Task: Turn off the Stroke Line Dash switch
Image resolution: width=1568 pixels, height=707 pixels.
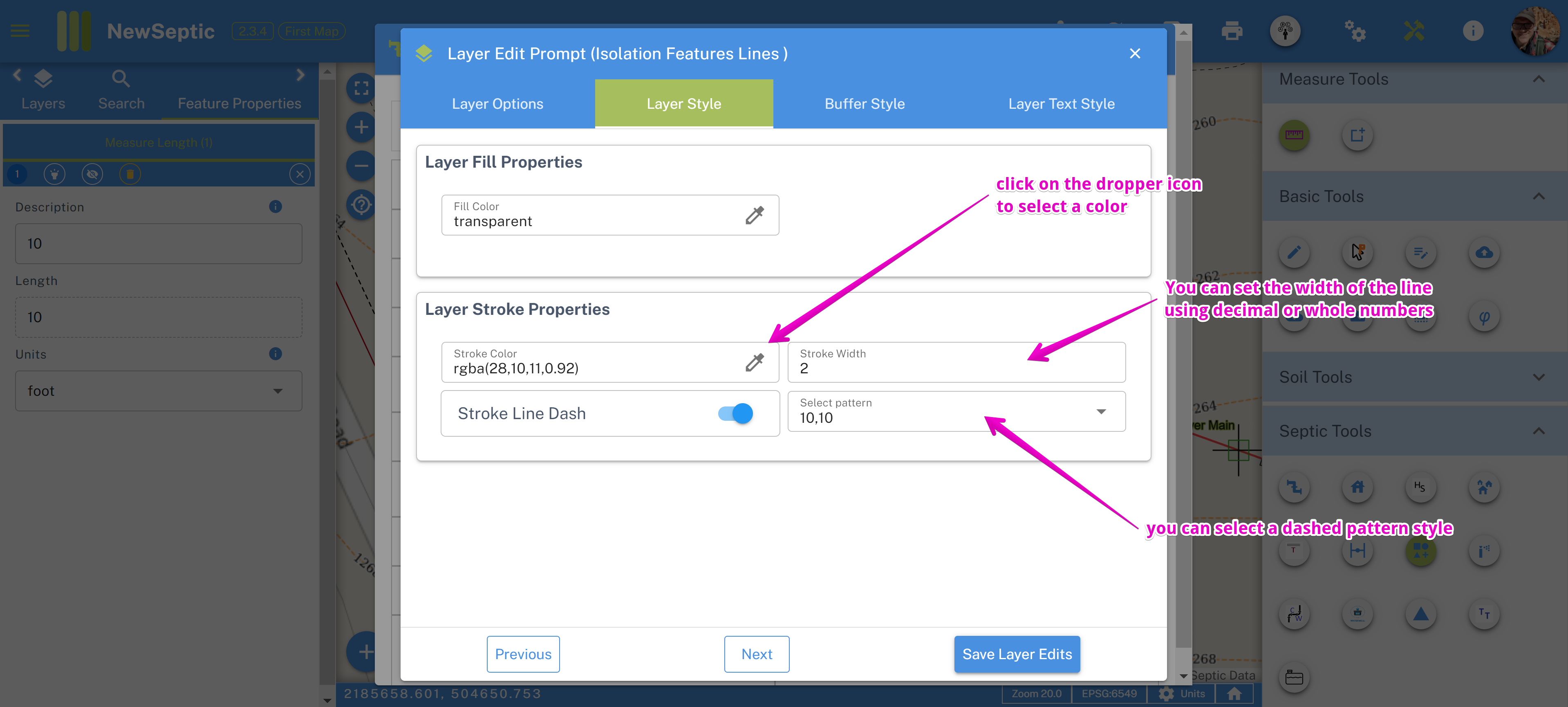Action: [x=735, y=413]
